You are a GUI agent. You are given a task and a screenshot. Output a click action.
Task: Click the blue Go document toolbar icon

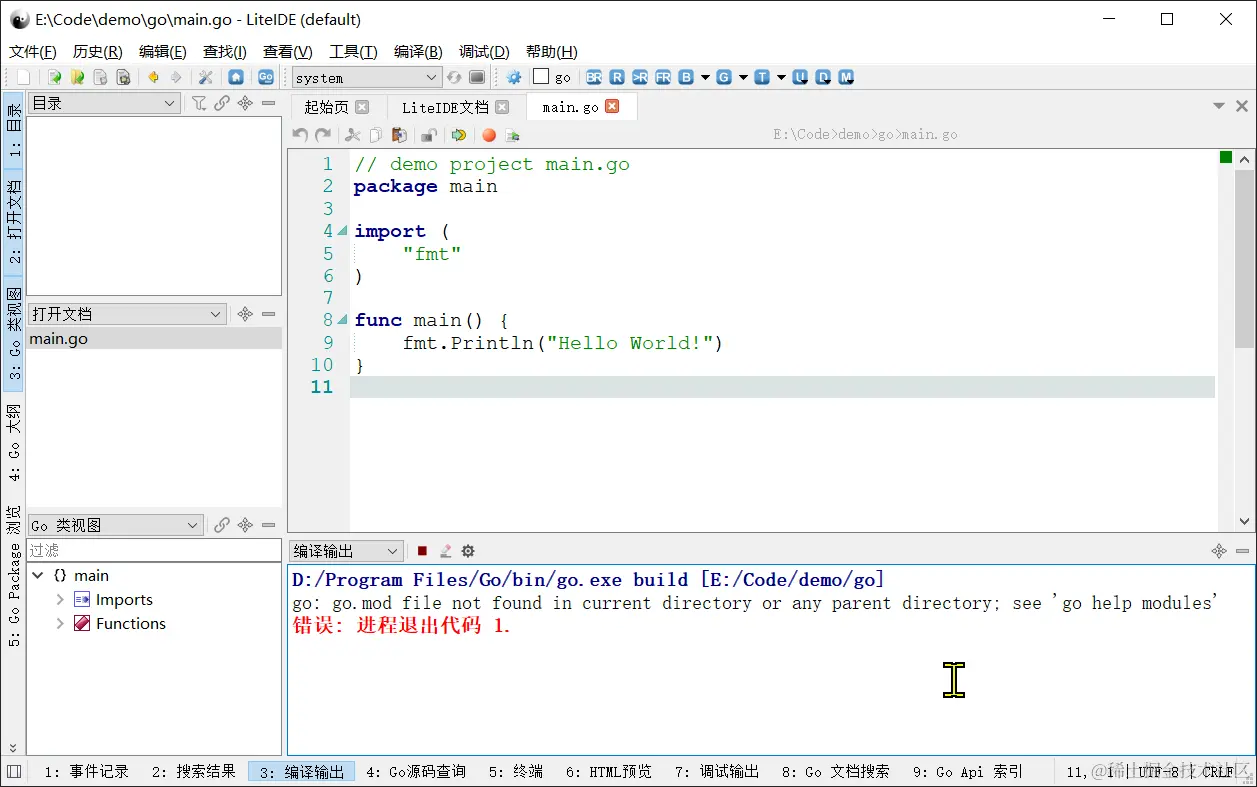pos(266,77)
